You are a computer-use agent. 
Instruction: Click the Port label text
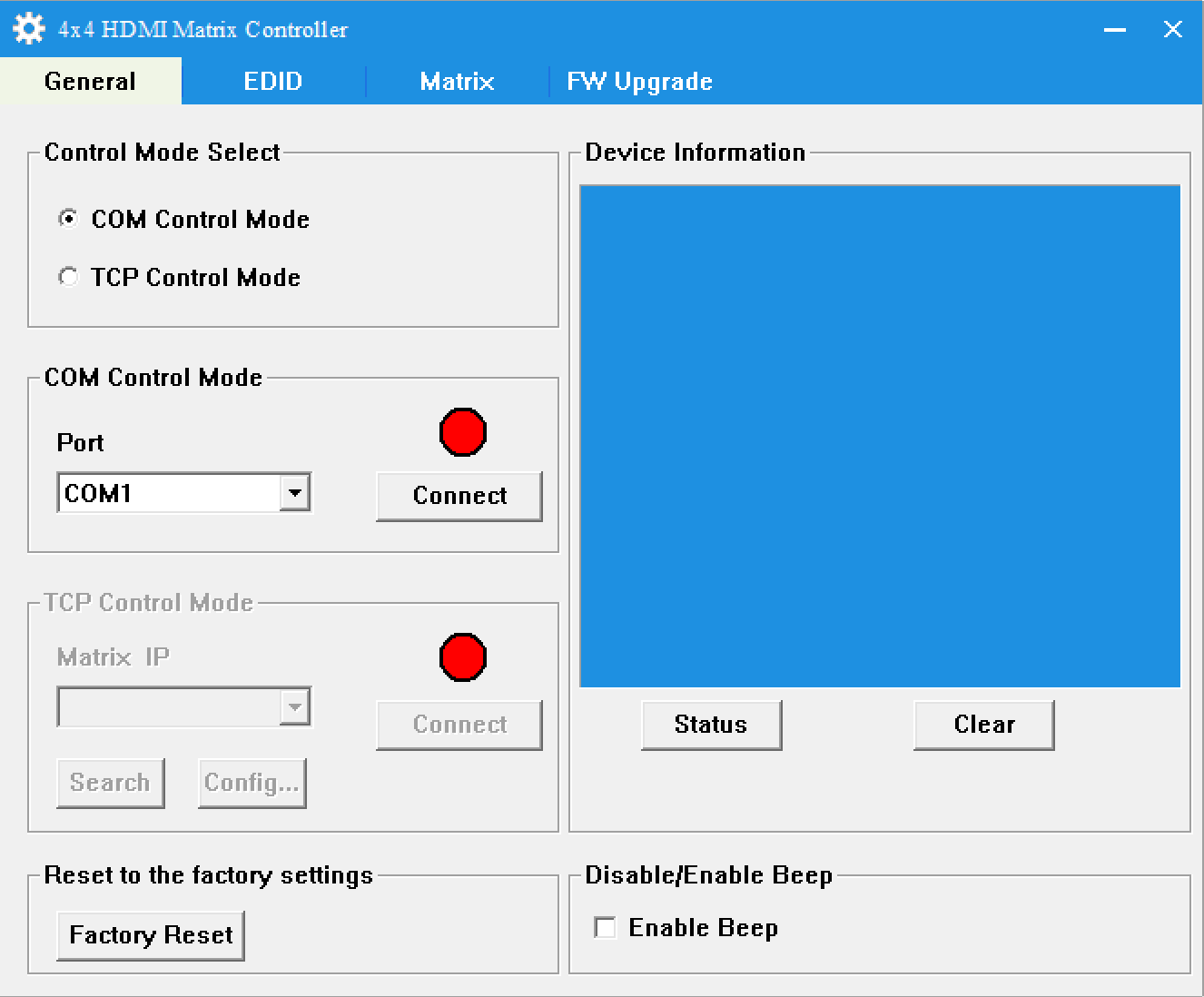(80, 443)
